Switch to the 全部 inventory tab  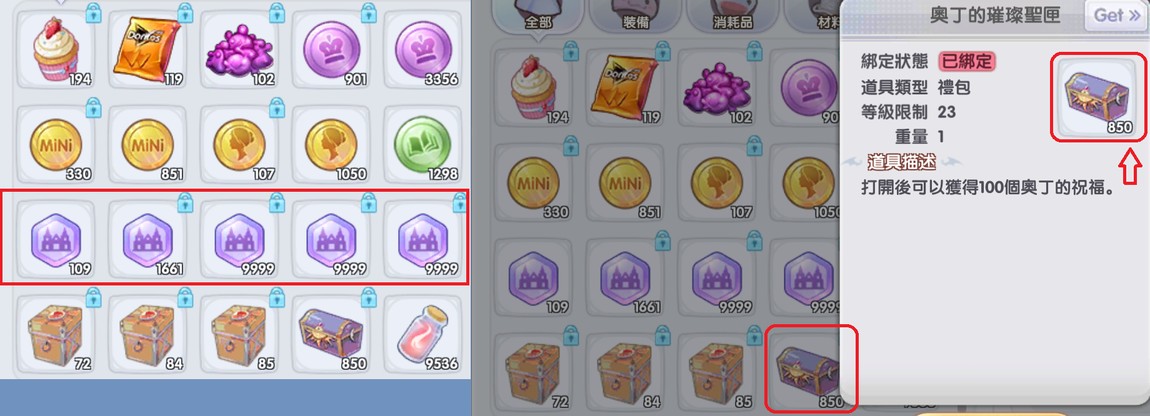[538, 16]
